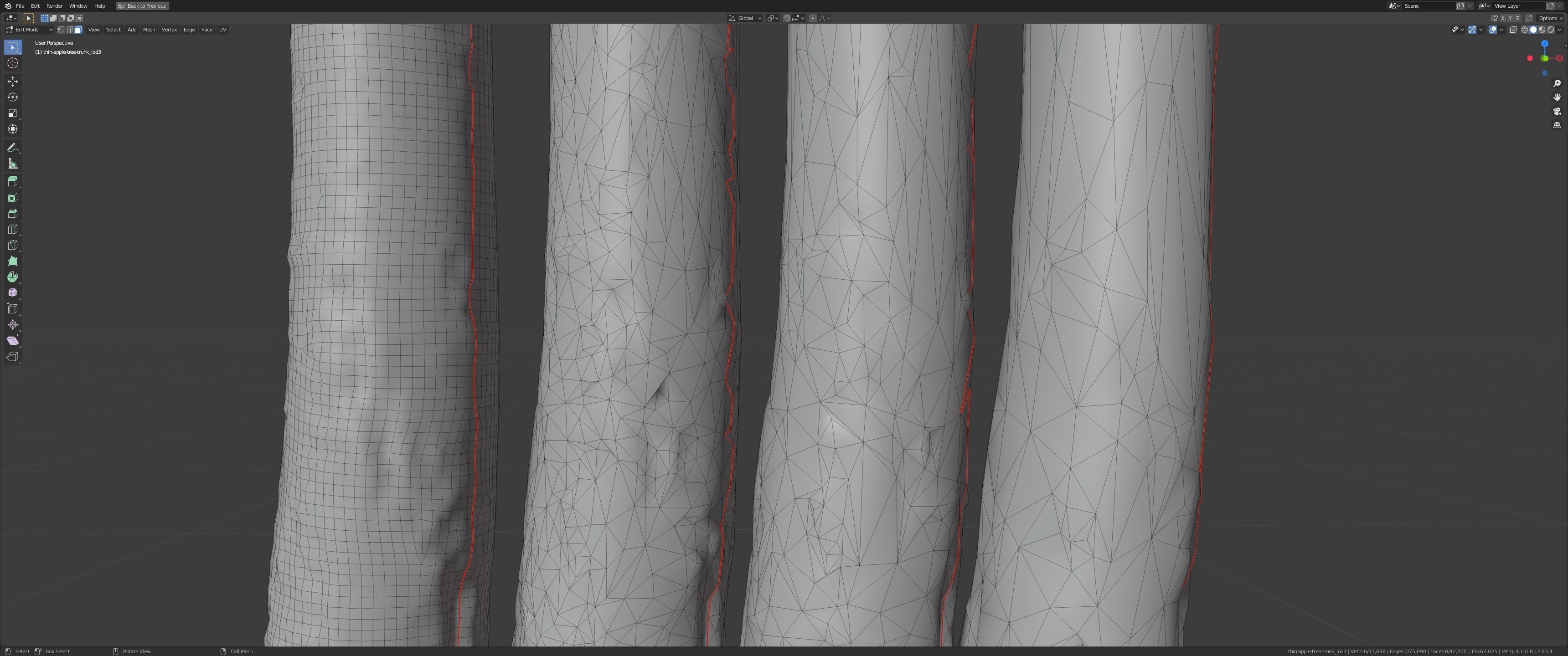Enable vertex select mode
Screen dimensions: 1568x656
61,29
